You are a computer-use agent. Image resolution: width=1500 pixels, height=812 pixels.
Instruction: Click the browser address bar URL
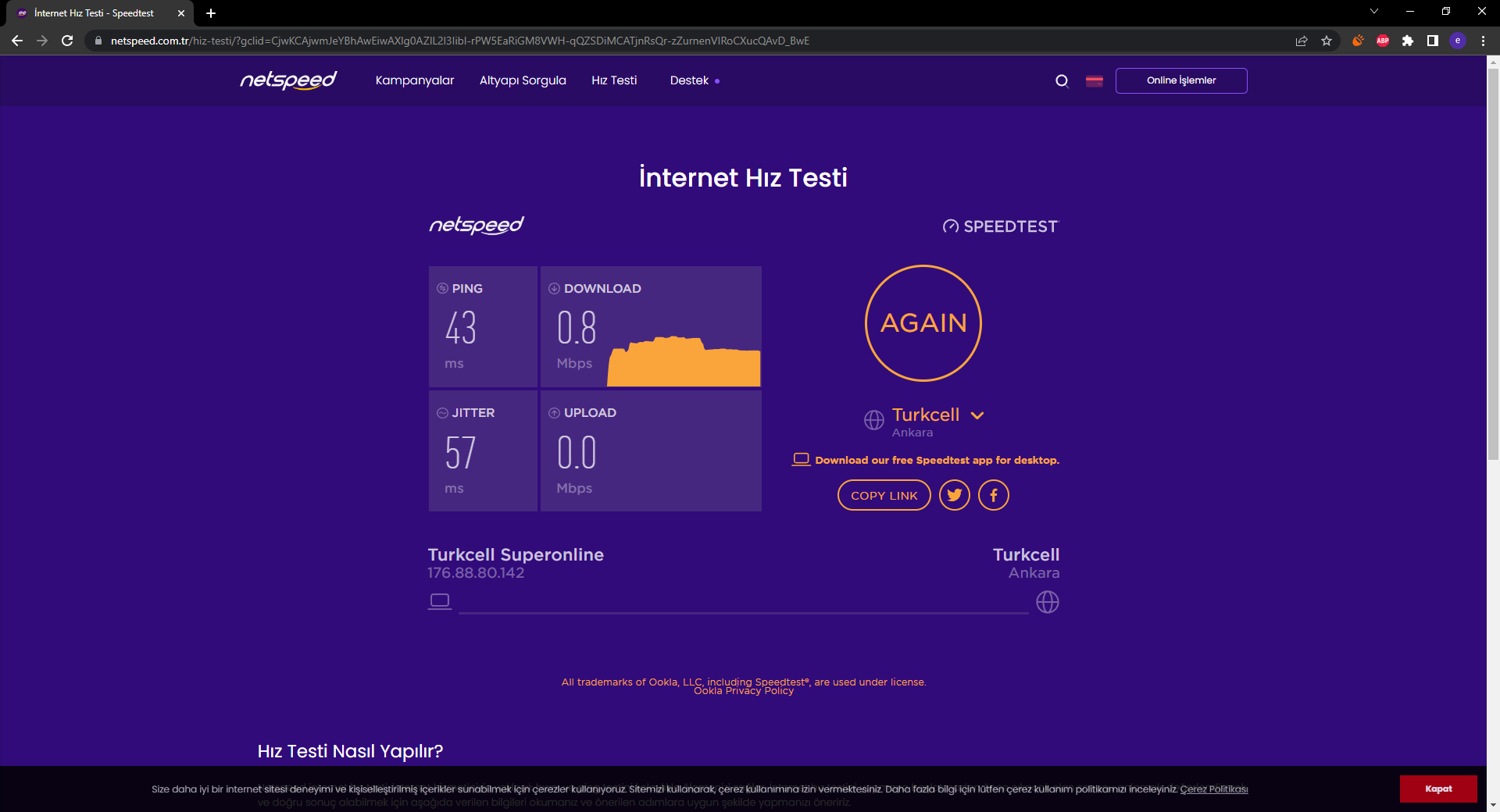coord(459,41)
